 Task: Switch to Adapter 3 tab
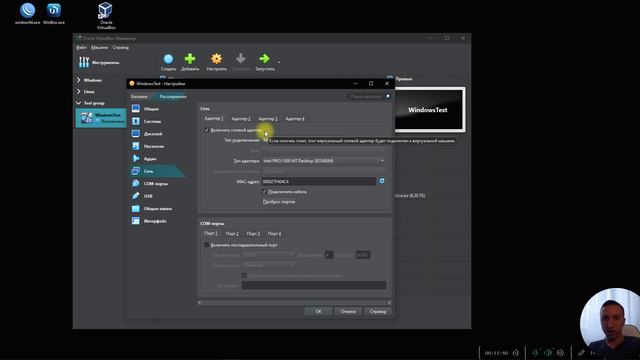coord(268,119)
